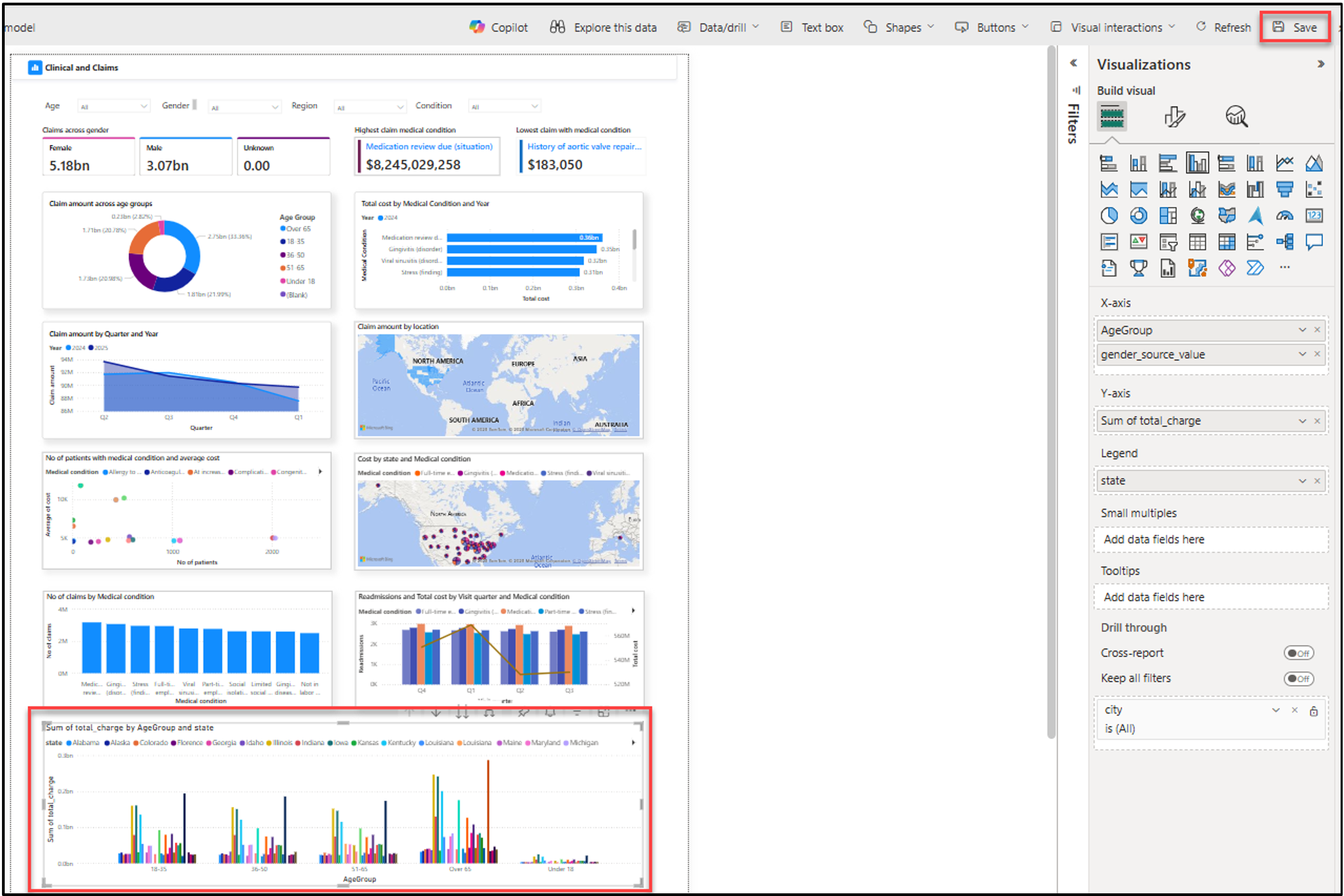Expand state legend field chevron
The height and width of the screenshot is (896, 1344).
[x=1302, y=480]
